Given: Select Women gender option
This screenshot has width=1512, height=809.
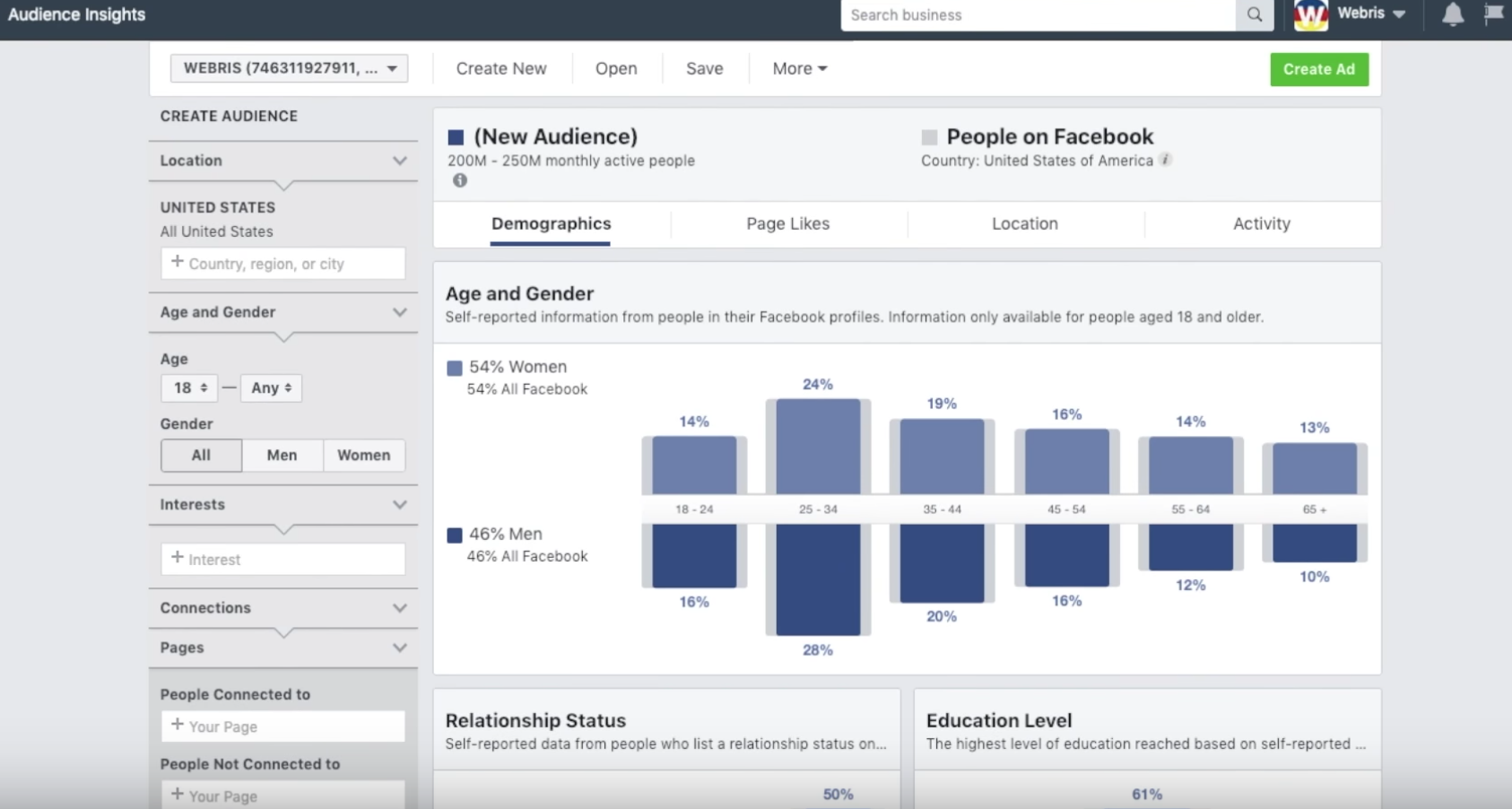Looking at the screenshot, I should 363,455.
